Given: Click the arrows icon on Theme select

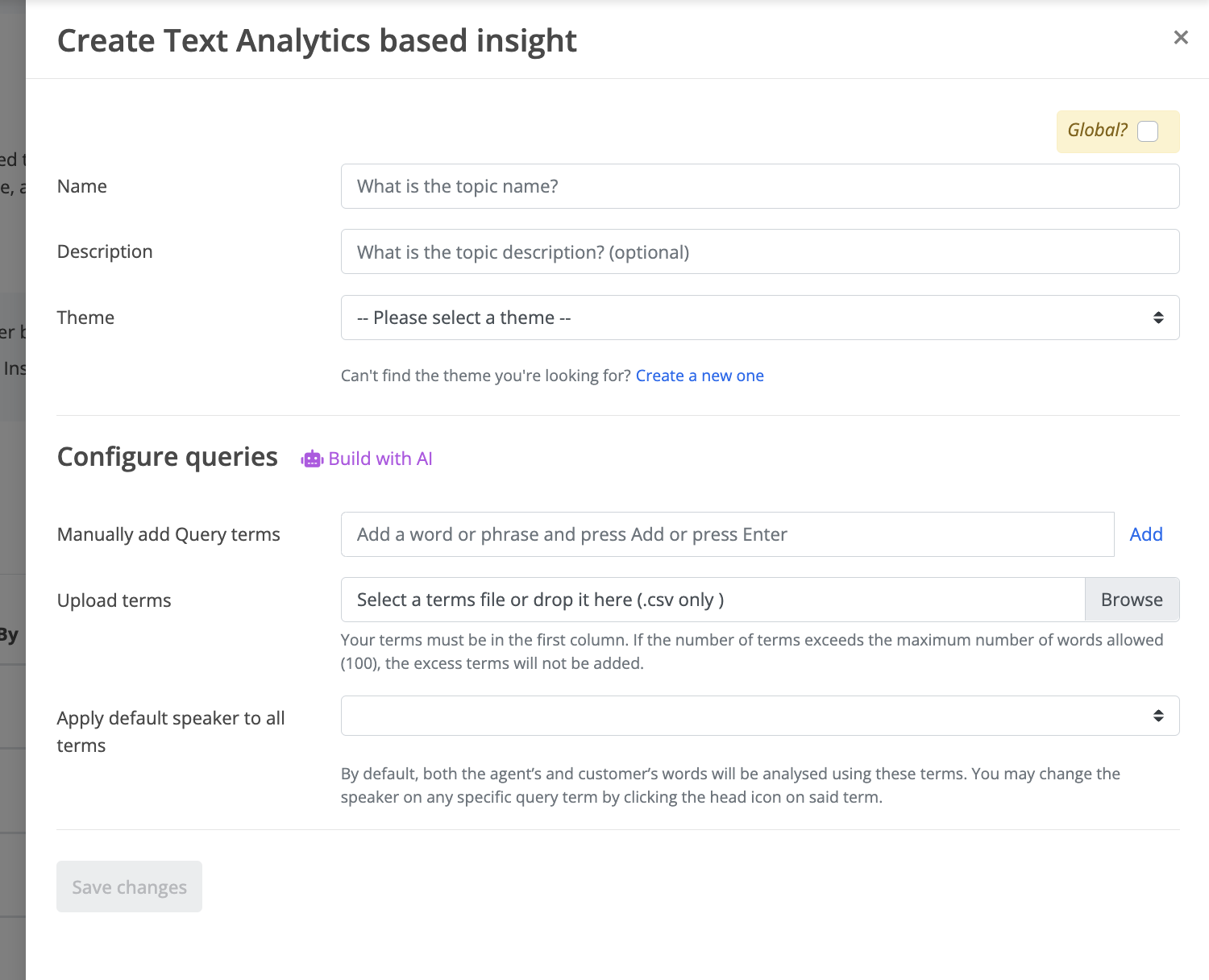Looking at the screenshot, I should pyautogui.click(x=1158, y=318).
